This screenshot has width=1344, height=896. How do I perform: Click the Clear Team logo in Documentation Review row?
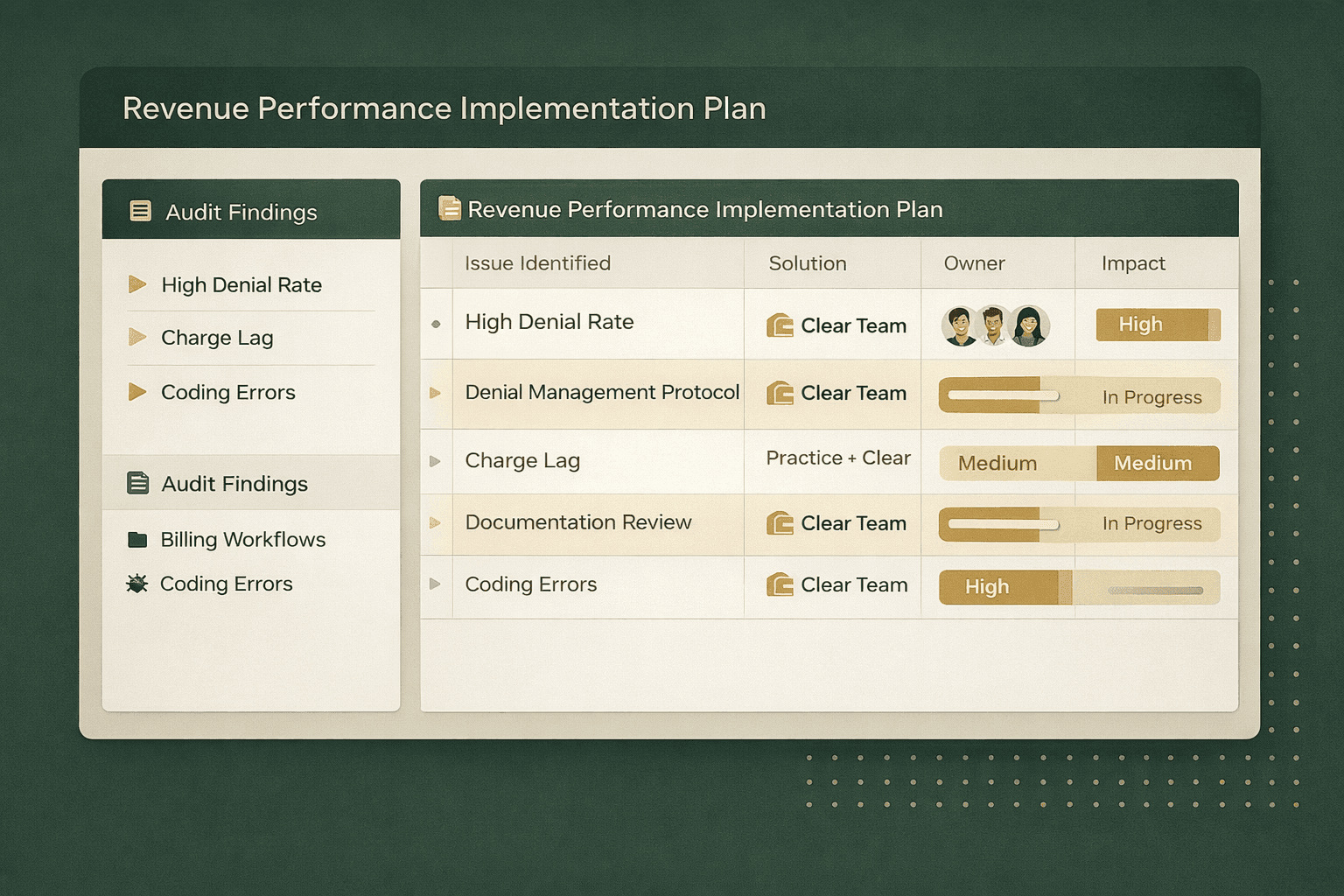[780, 523]
